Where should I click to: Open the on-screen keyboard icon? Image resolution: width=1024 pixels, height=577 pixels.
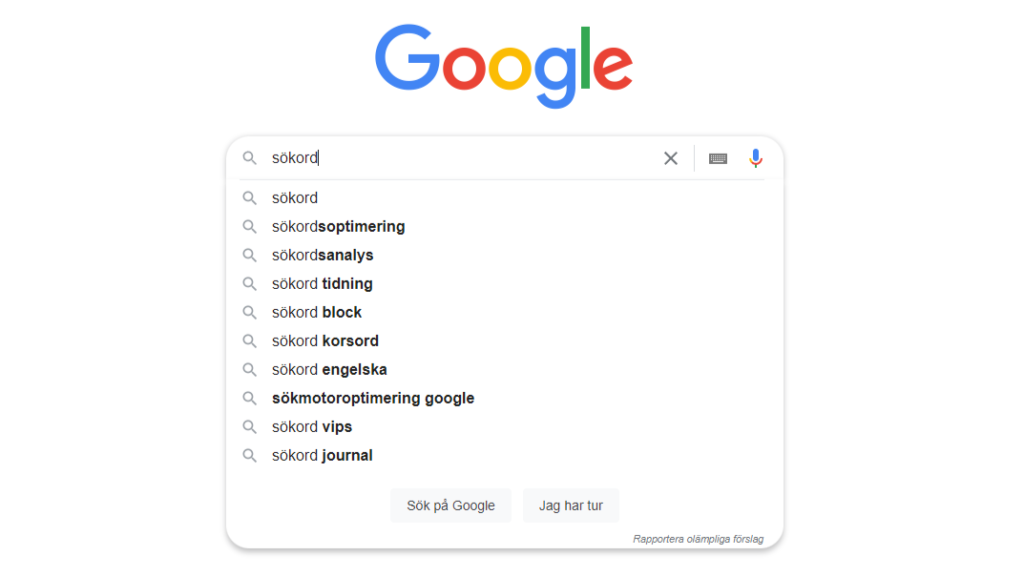click(x=718, y=158)
